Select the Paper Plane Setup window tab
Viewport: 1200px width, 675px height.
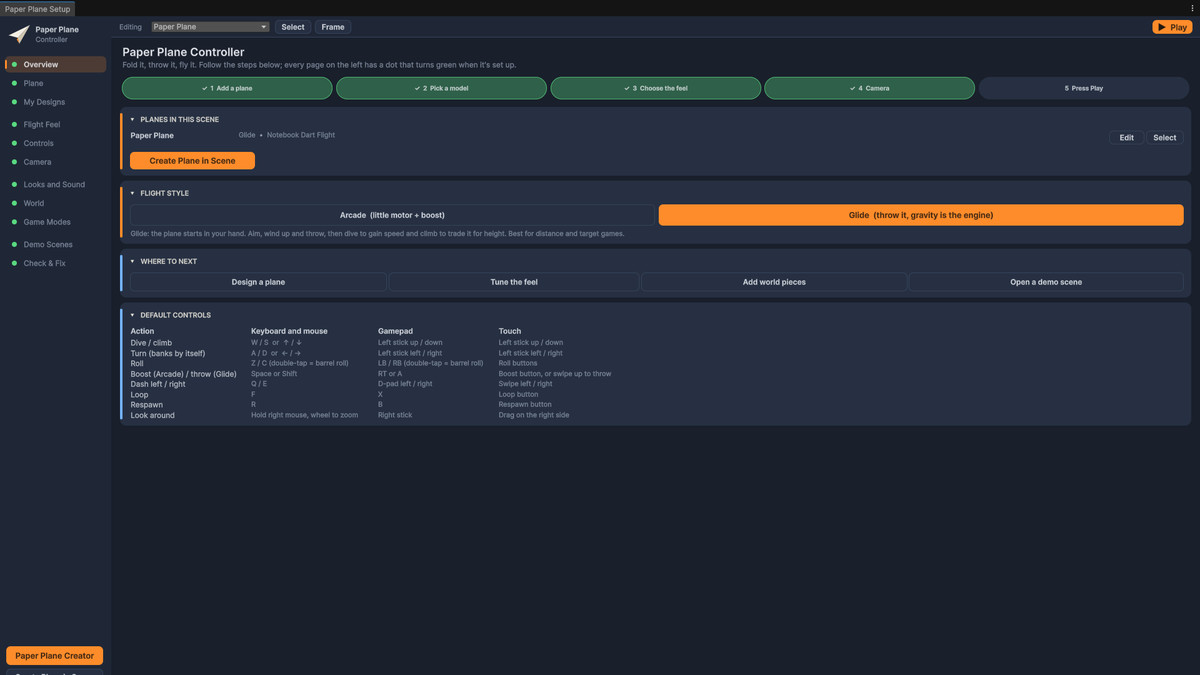pyautogui.click(x=37, y=9)
